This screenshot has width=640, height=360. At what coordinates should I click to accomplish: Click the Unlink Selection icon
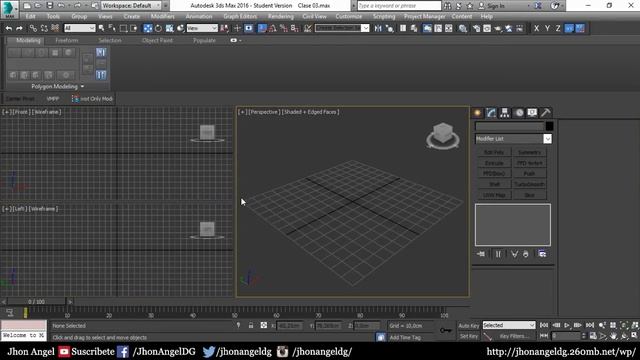pos(44,28)
